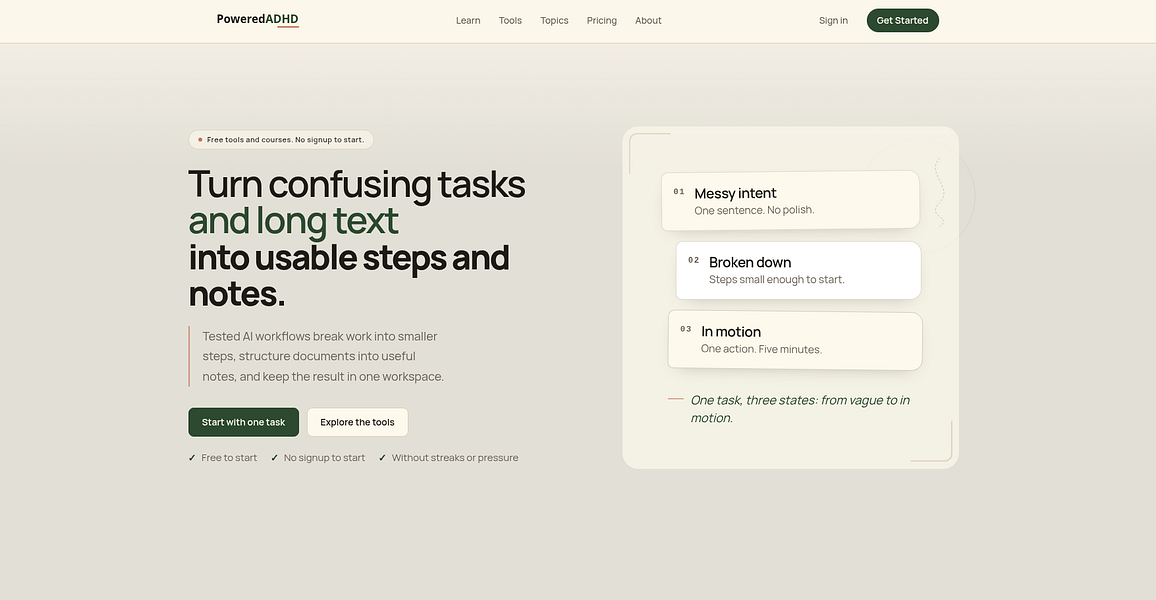Click Explore the tools button

[x=358, y=422]
